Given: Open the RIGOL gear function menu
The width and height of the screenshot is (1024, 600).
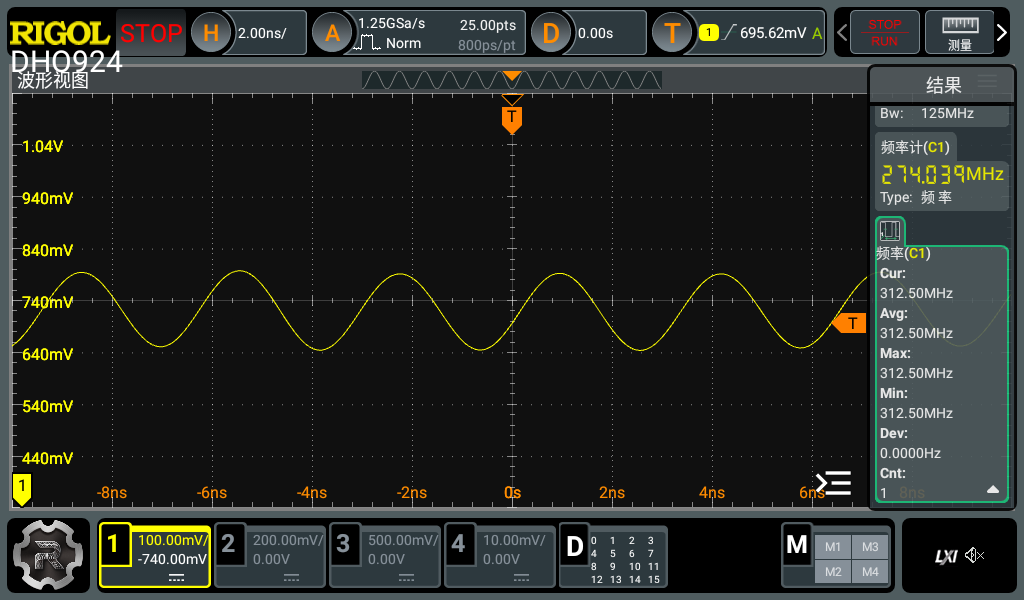Looking at the screenshot, I should 48,555.
